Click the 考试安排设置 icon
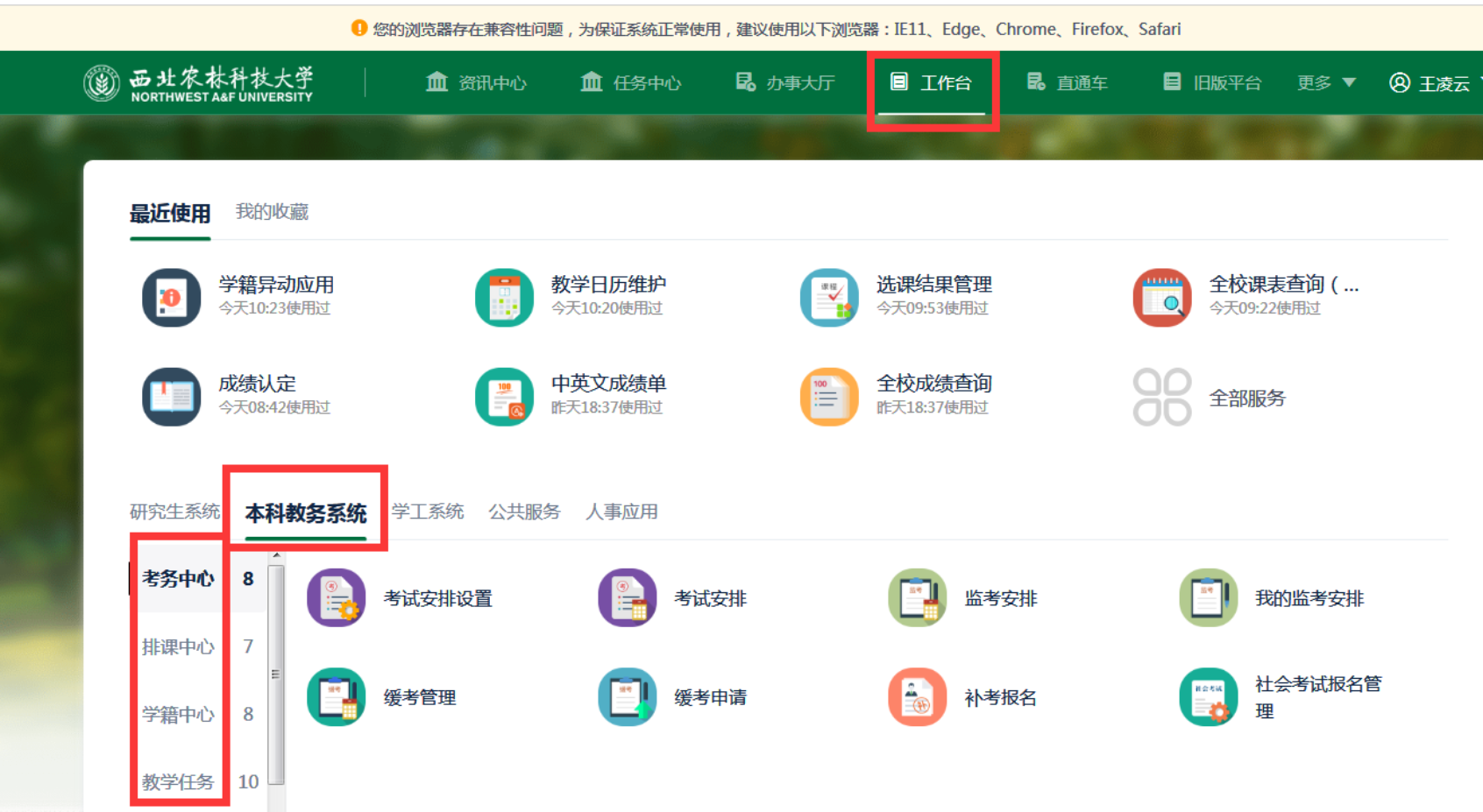Viewport: 1483px width, 812px height. click(337, 598)
